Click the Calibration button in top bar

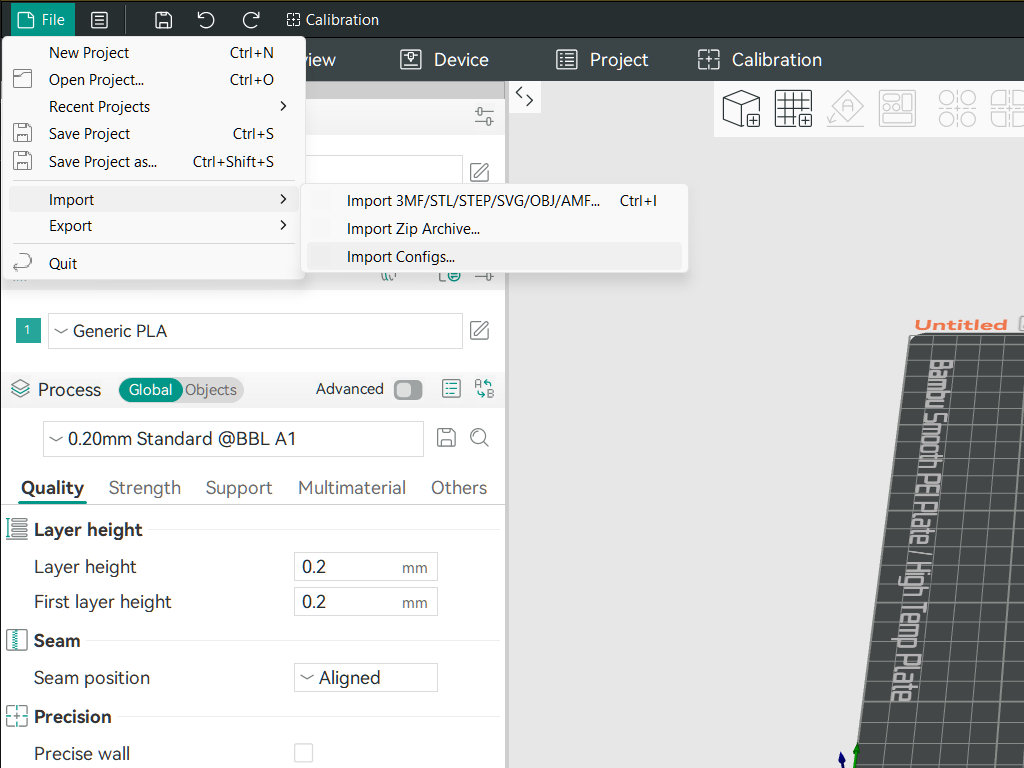click(x=332, y=20)
